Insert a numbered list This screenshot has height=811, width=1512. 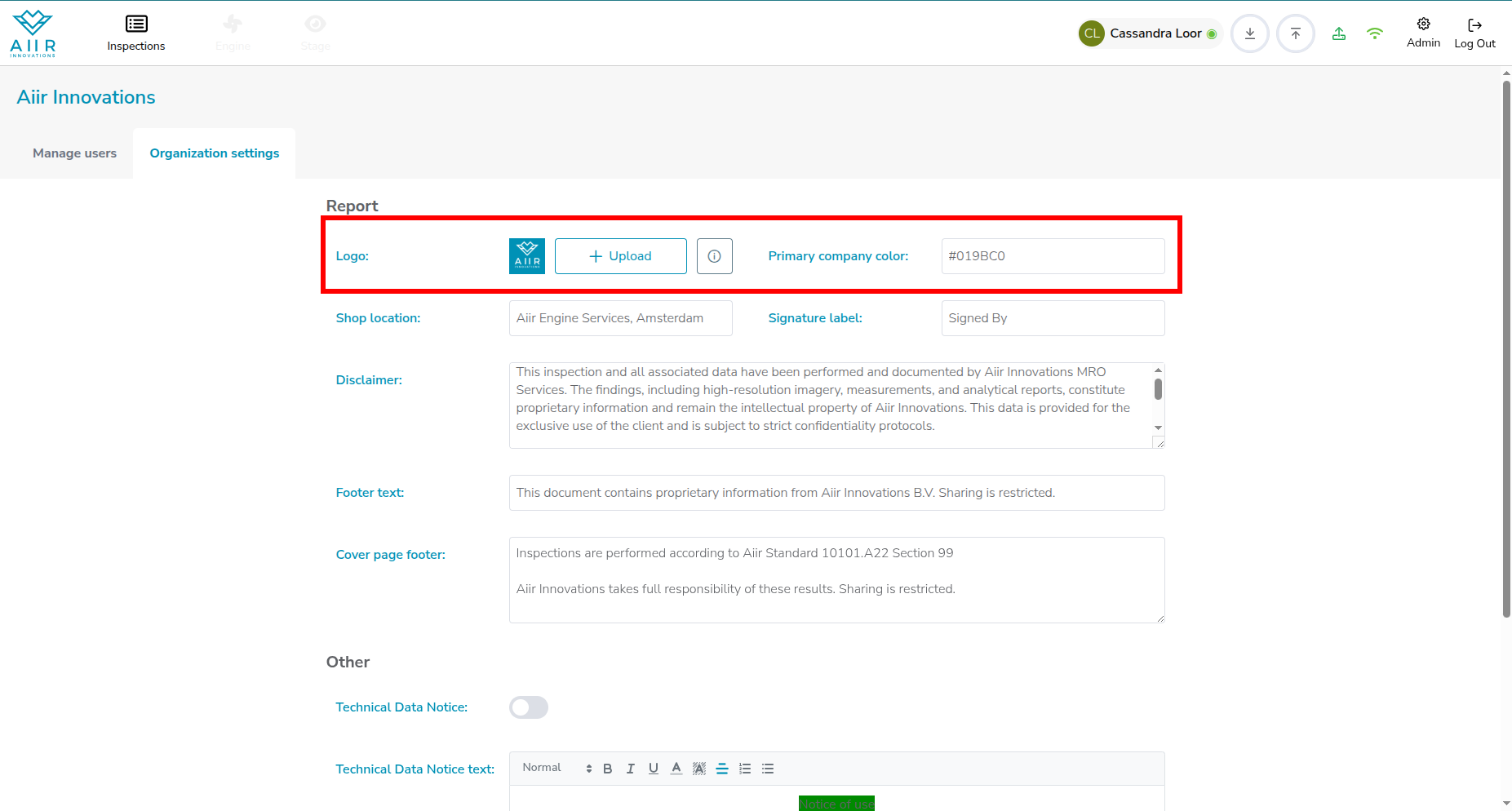pos(745,769)
